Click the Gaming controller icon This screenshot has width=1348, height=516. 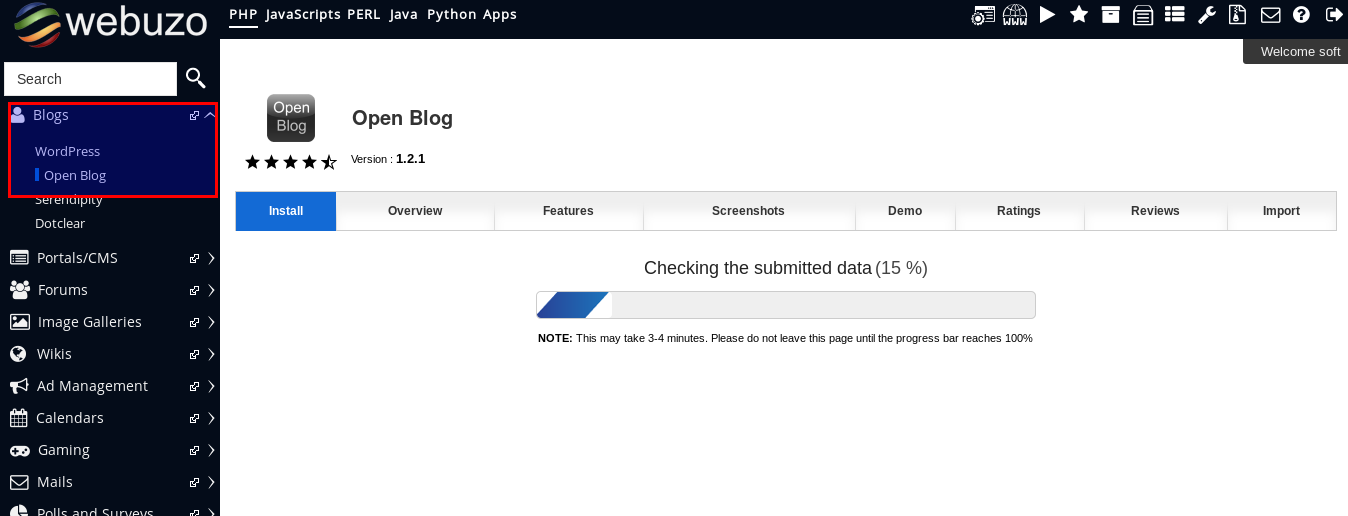click(20, 450)
